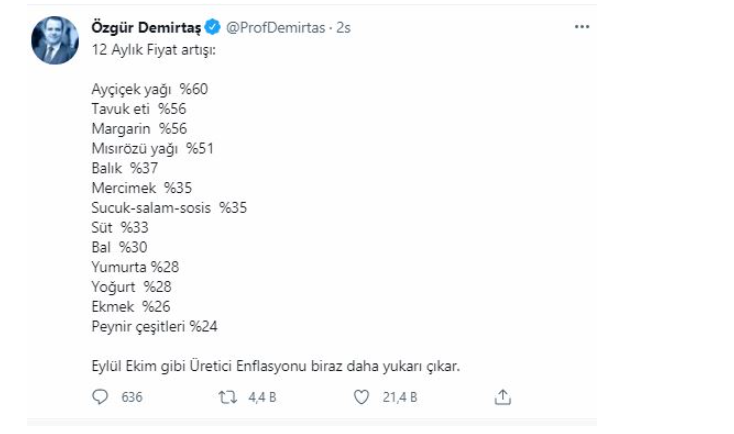Image resolution: width=734 pixels, height=434 pixels.
Task: Click the blue verified badge
Action: tap(213, 28)
